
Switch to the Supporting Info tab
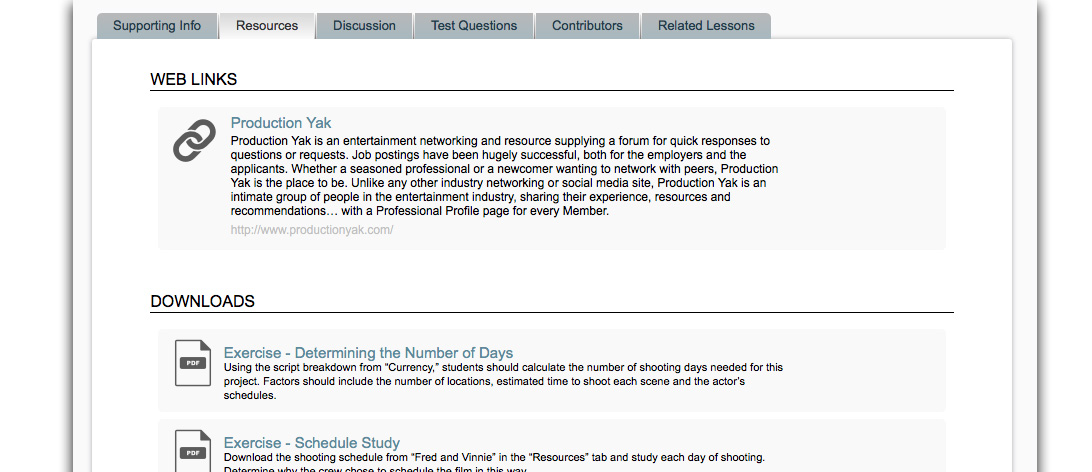[157, 26]
